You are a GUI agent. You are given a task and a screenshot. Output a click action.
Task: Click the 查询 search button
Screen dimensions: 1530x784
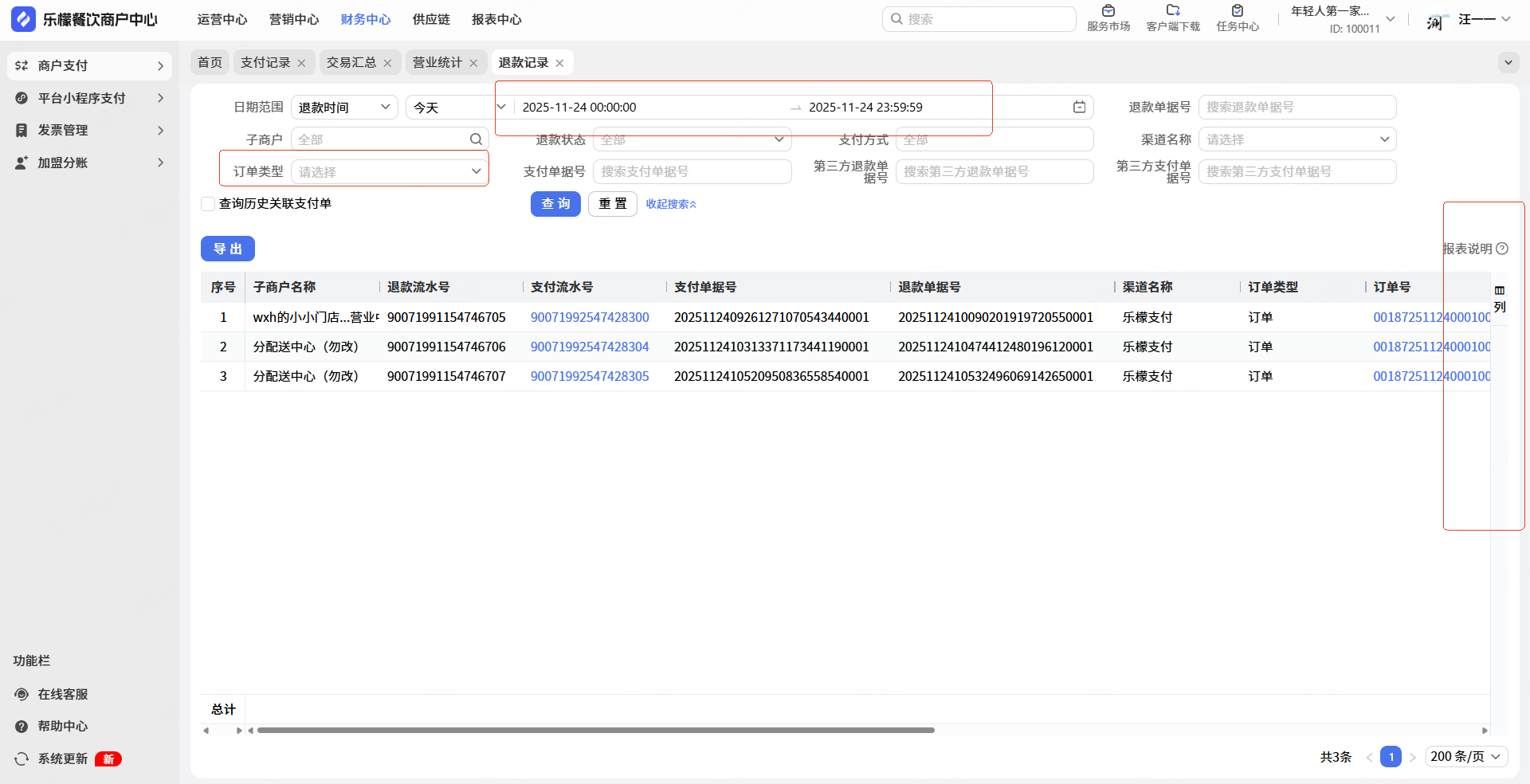coord(555,204)
